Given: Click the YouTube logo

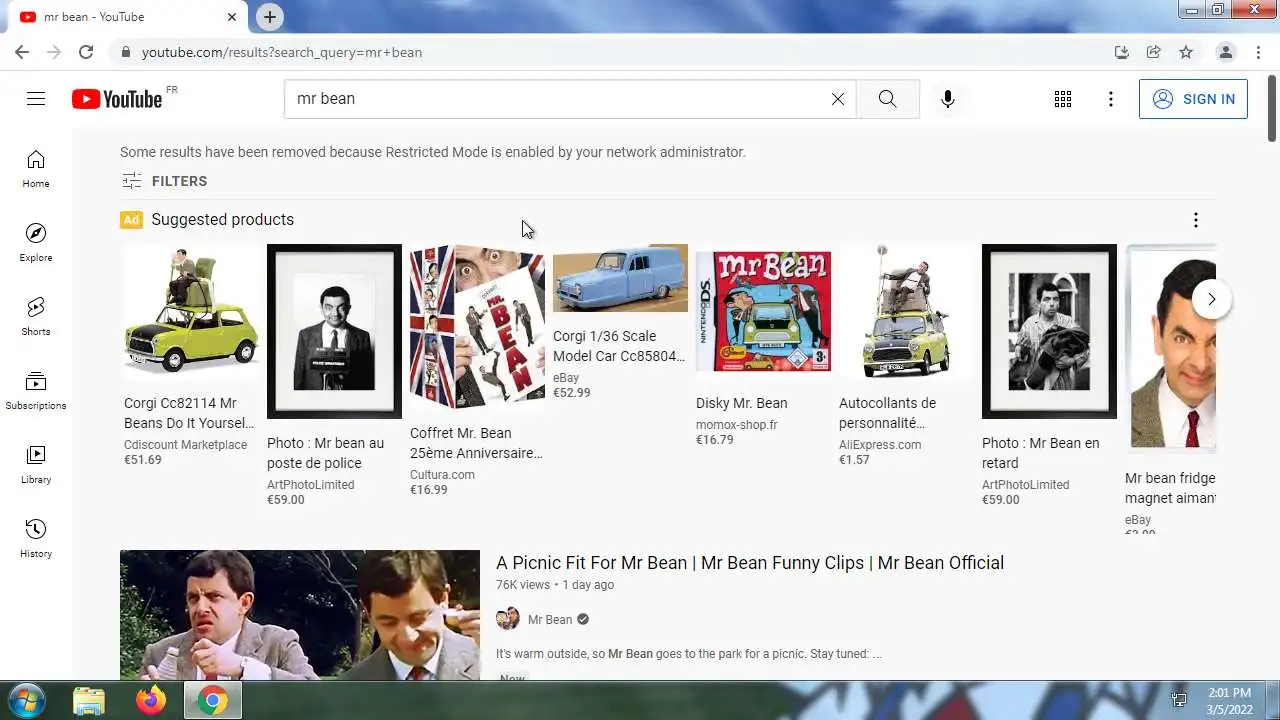Looking at the screenshot, I should pyautogui.click(x=117, y=98).
